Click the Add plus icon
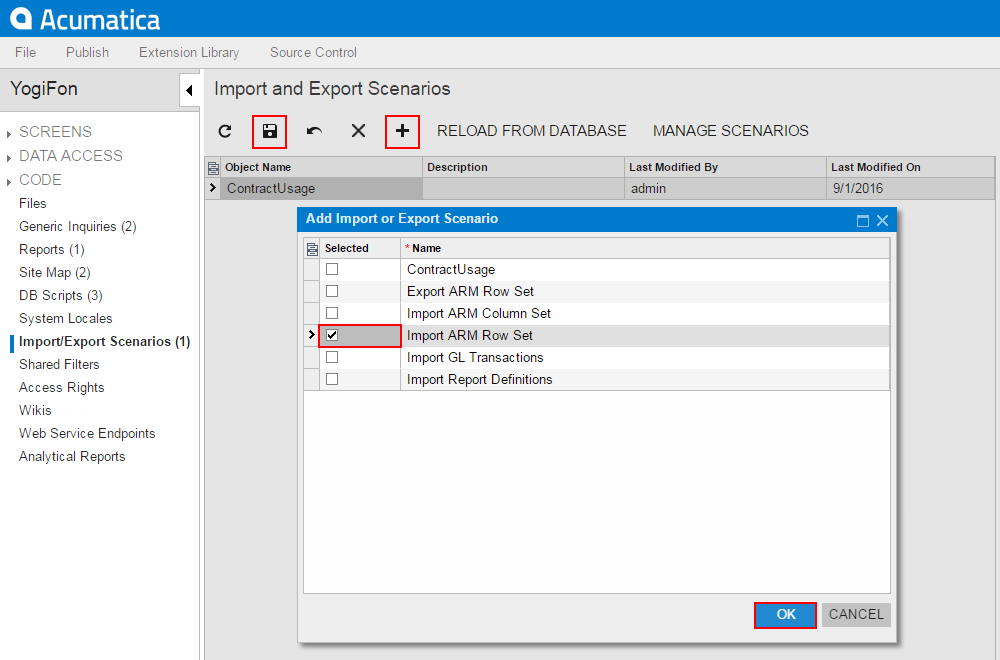The image size is (1000, 660). (x=402, y=131)
